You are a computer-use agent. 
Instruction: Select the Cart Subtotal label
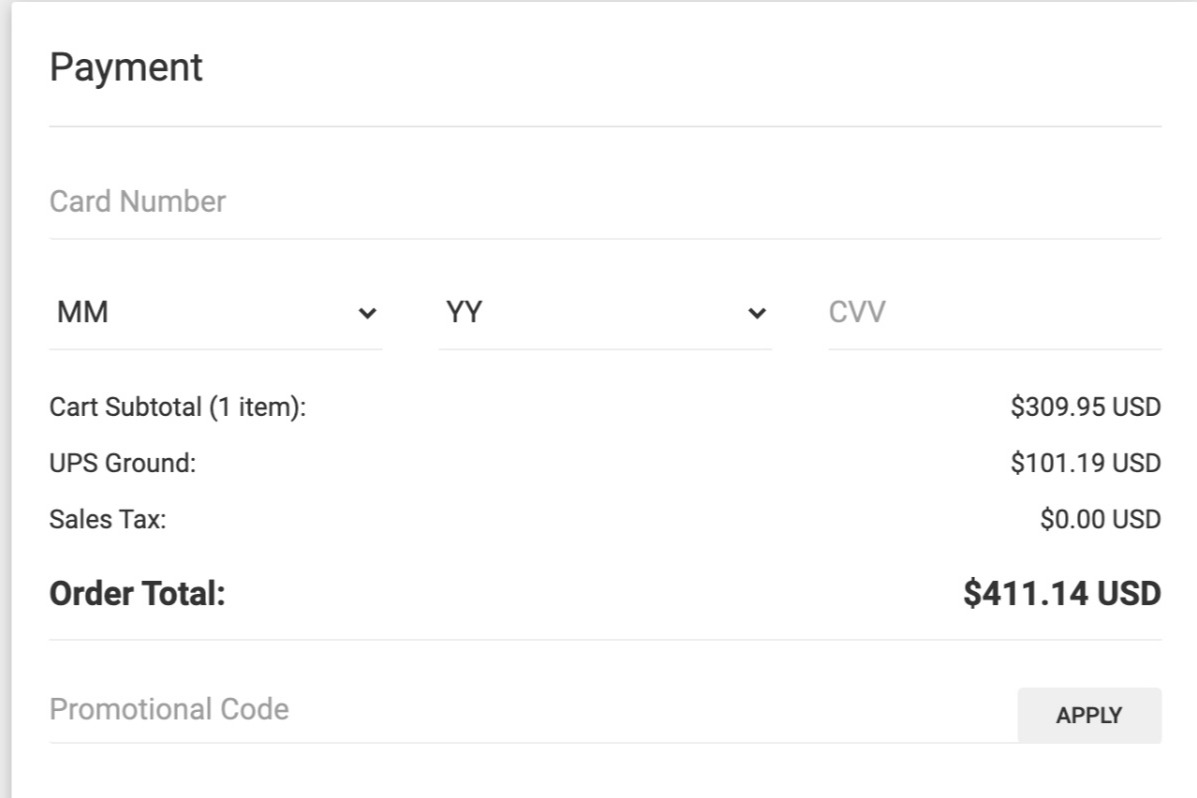(177, 408)
